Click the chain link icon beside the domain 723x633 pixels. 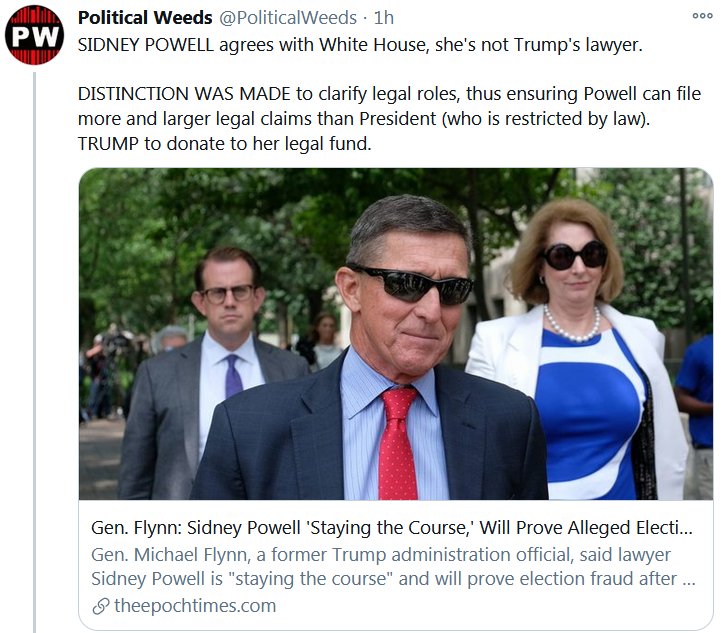tap(100, 606)
